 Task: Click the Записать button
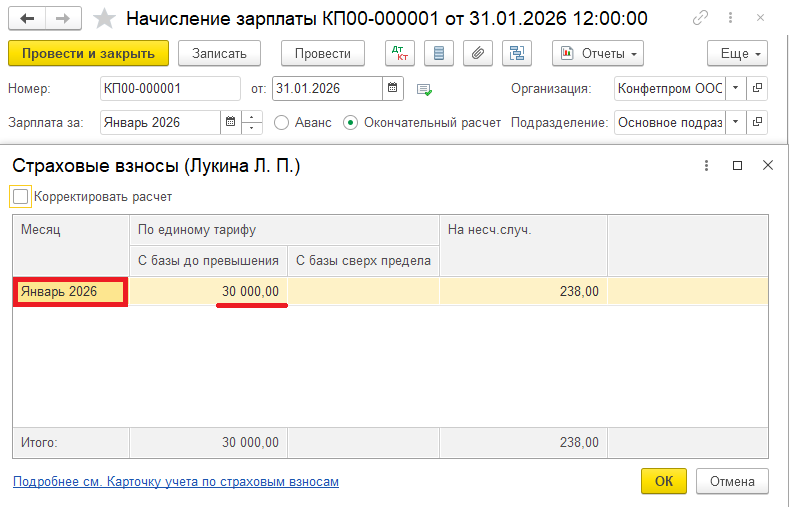click(x=219, y=53)
